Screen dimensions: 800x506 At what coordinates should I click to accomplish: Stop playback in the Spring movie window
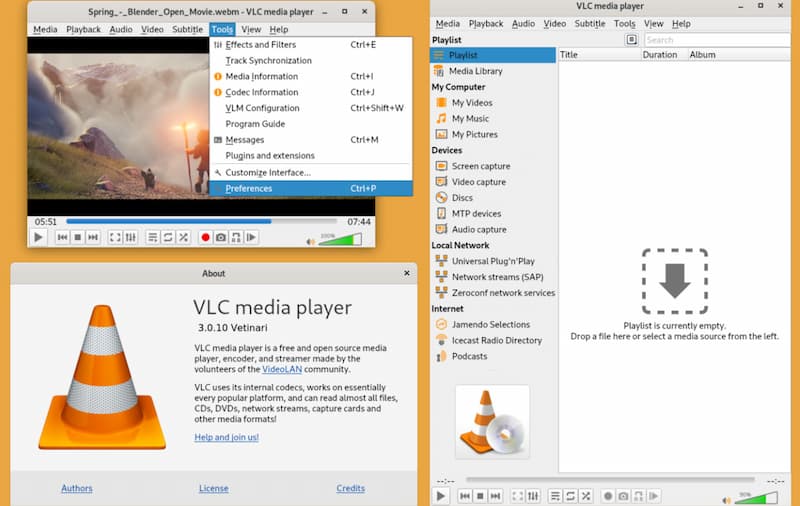[78, 237]
